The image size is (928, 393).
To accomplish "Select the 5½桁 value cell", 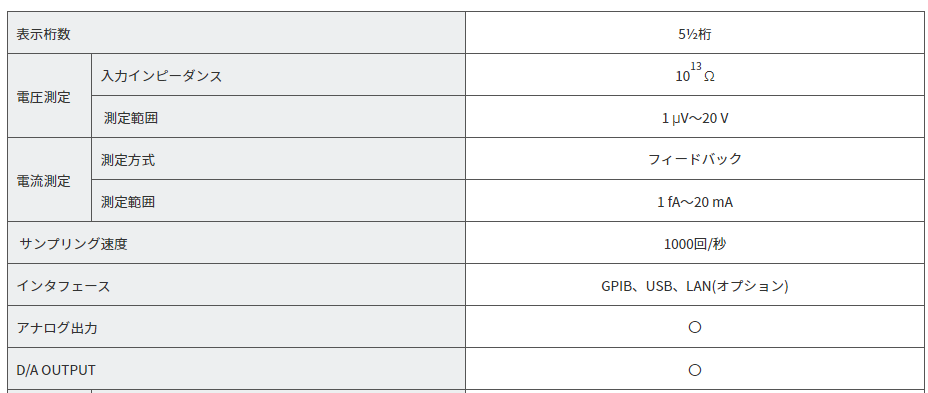I will [695, 33].
